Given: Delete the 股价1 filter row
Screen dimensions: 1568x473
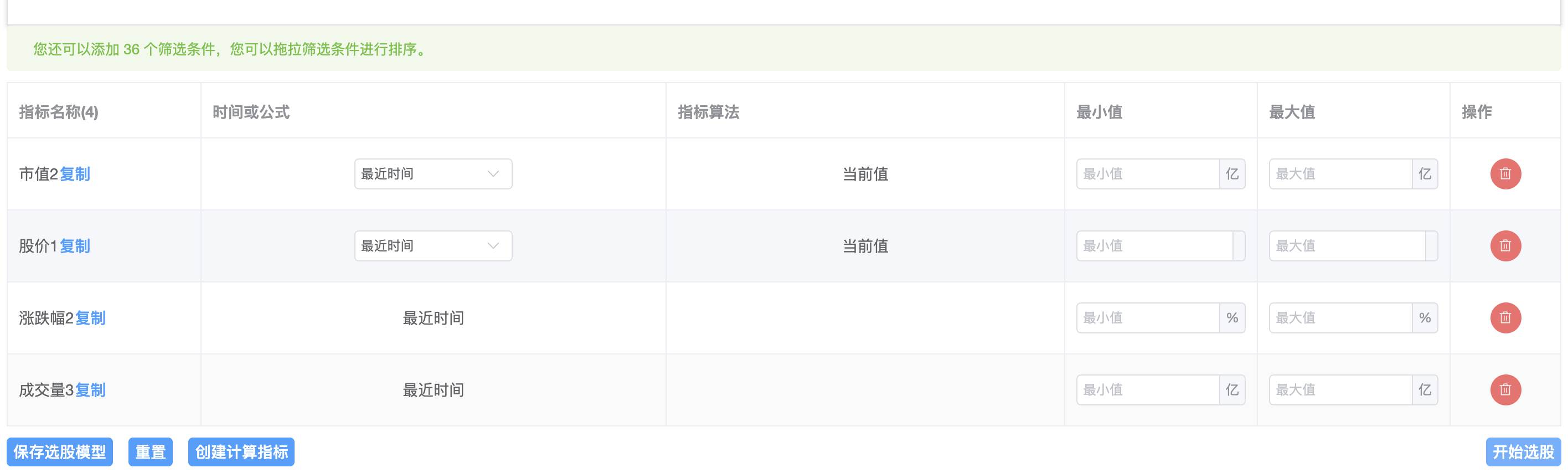Looking at the screenshot, I should click(1505, 246).
